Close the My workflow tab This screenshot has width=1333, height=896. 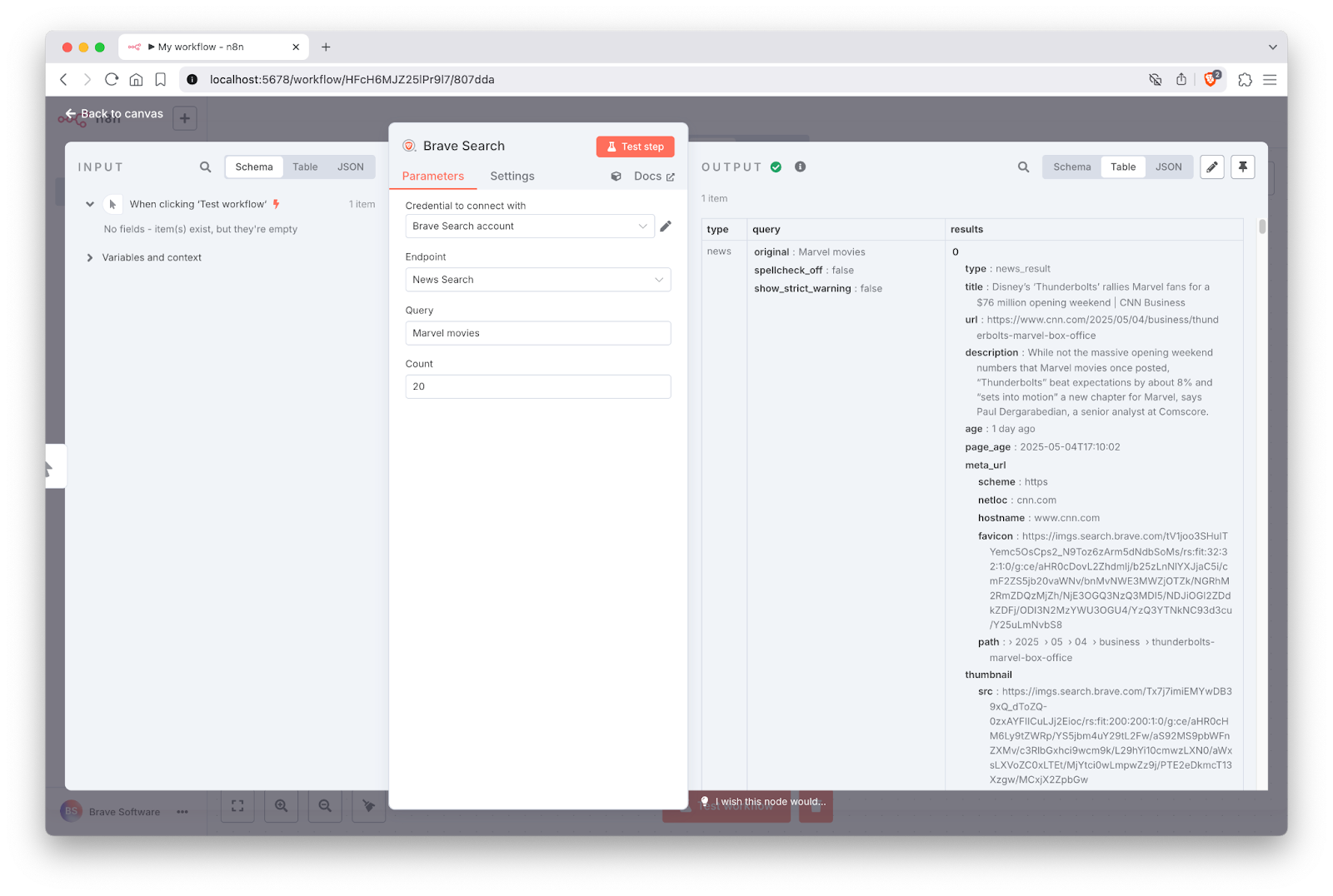tap(296, 47)
